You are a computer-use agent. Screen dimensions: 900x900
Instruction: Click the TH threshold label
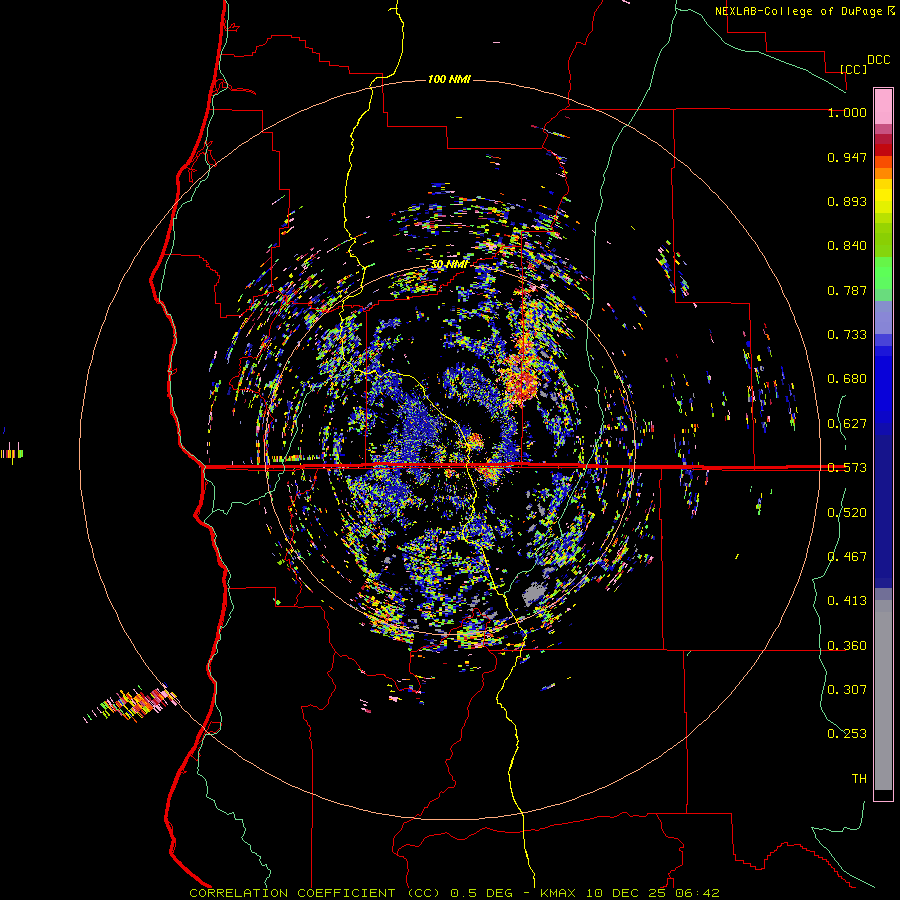click(859, 779)
